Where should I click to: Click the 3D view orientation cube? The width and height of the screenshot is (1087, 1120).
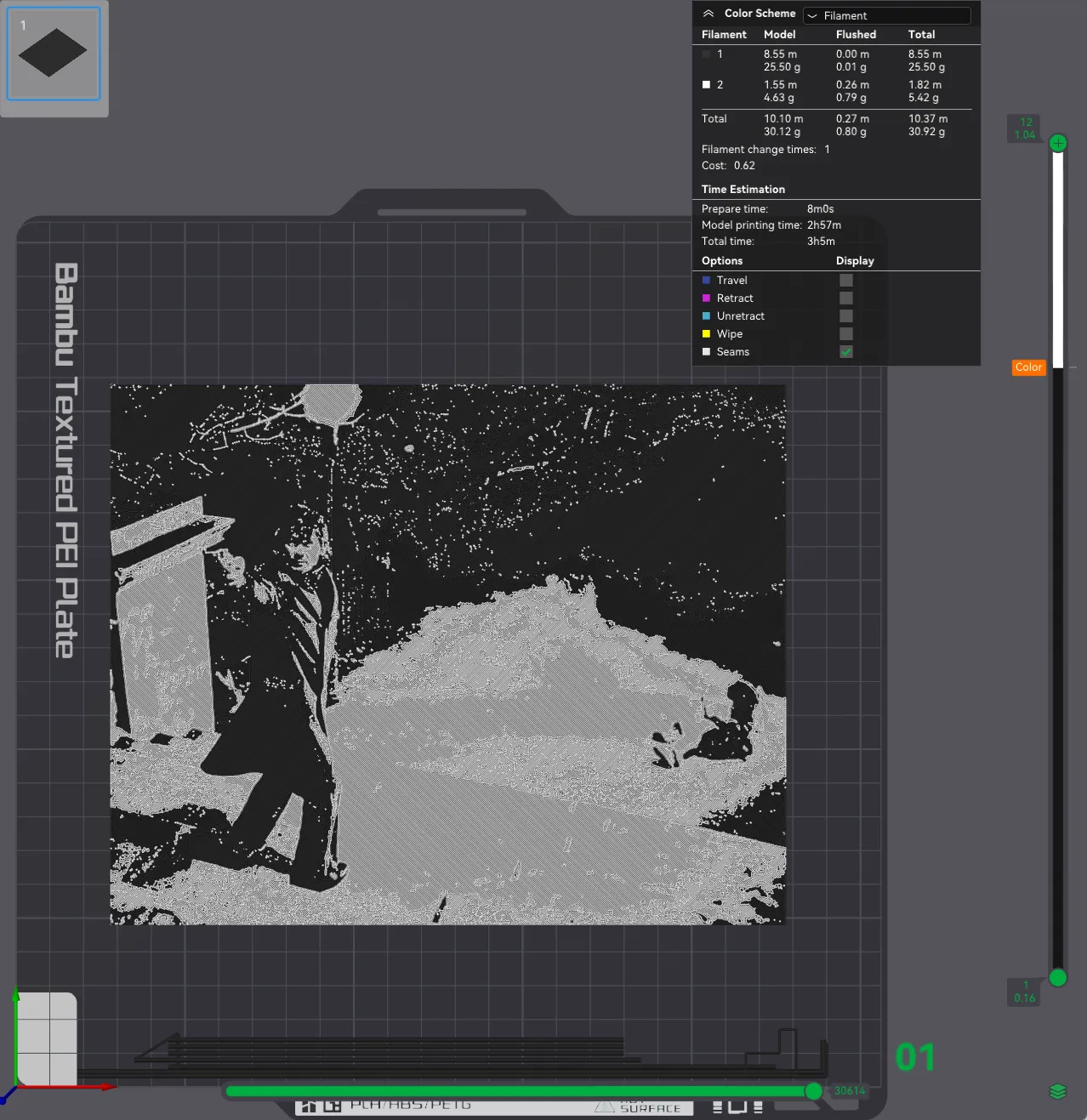47,1039
